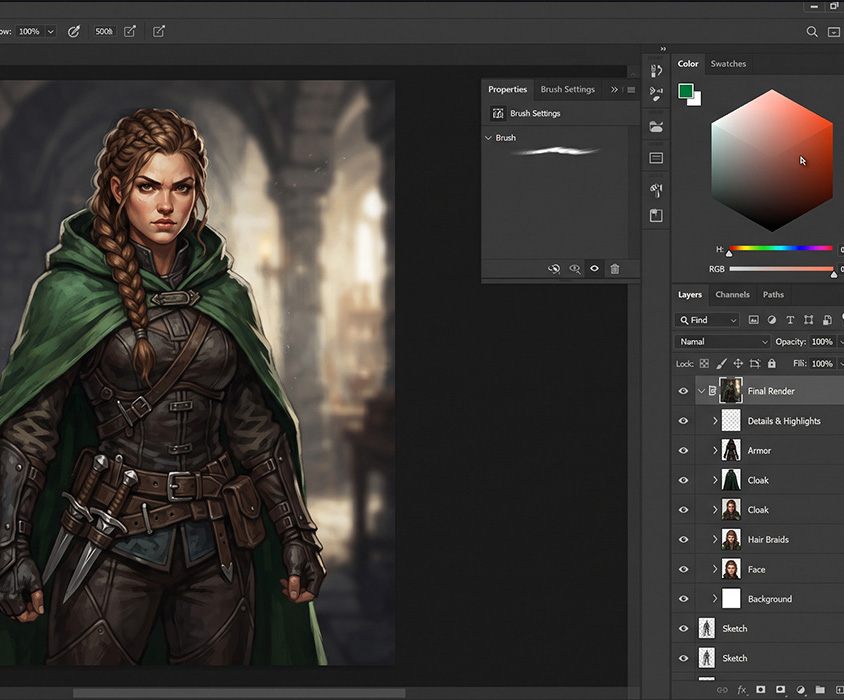Open the Properties panel menu icon
844x700 pixels.
631,90
